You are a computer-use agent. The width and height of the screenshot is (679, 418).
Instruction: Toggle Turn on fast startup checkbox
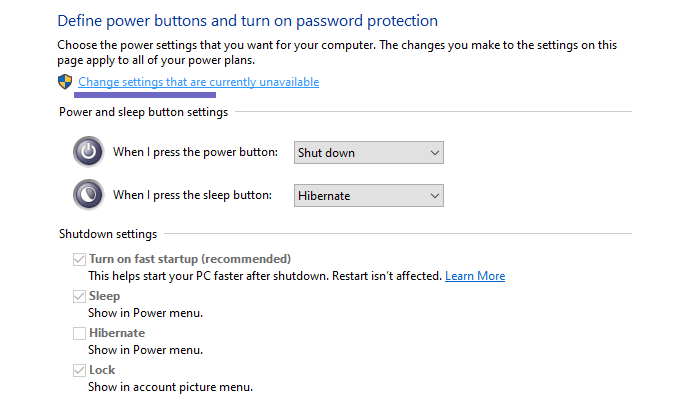tap(79, 259)
